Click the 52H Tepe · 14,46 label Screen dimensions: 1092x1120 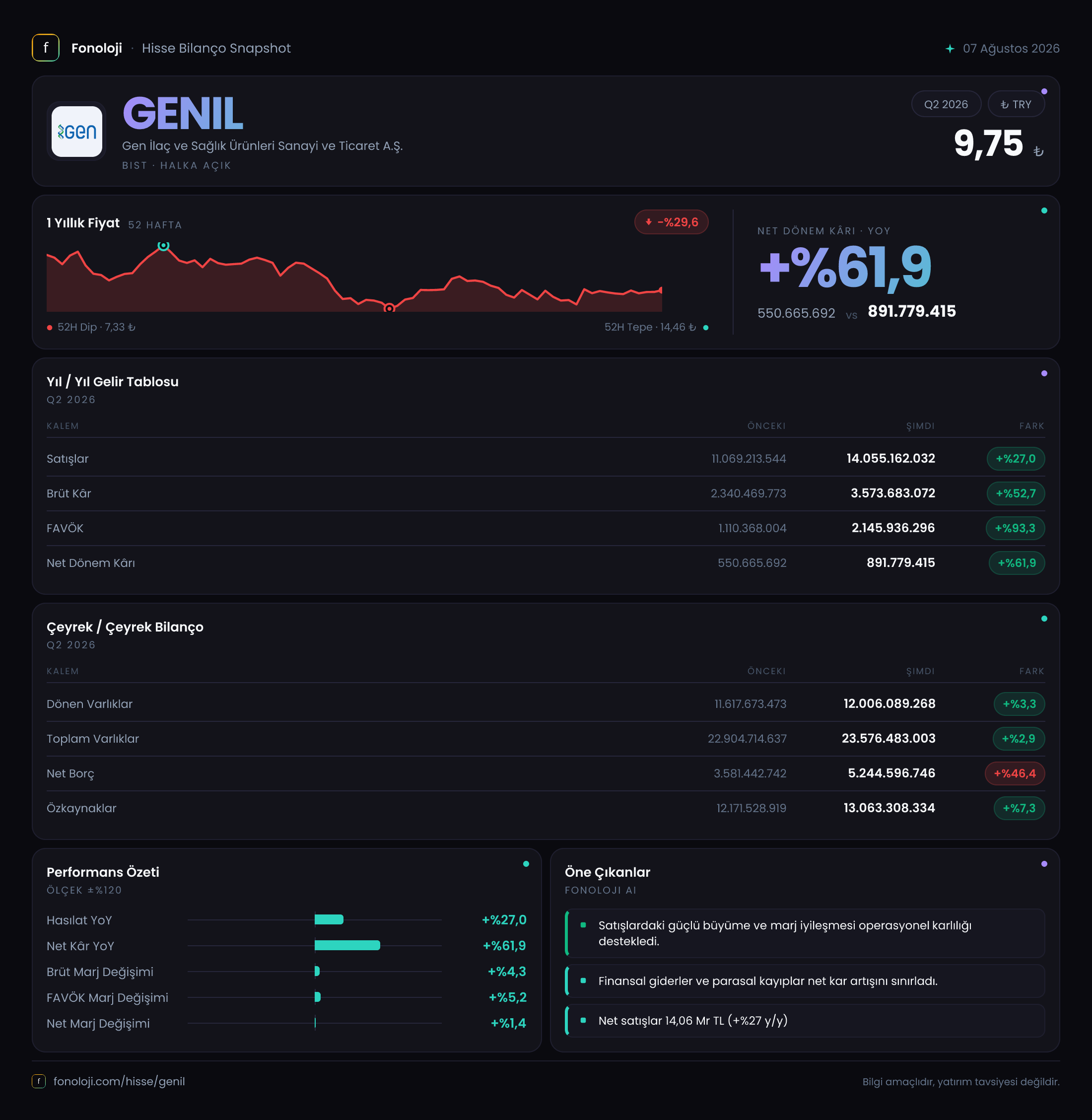(650, 327)
